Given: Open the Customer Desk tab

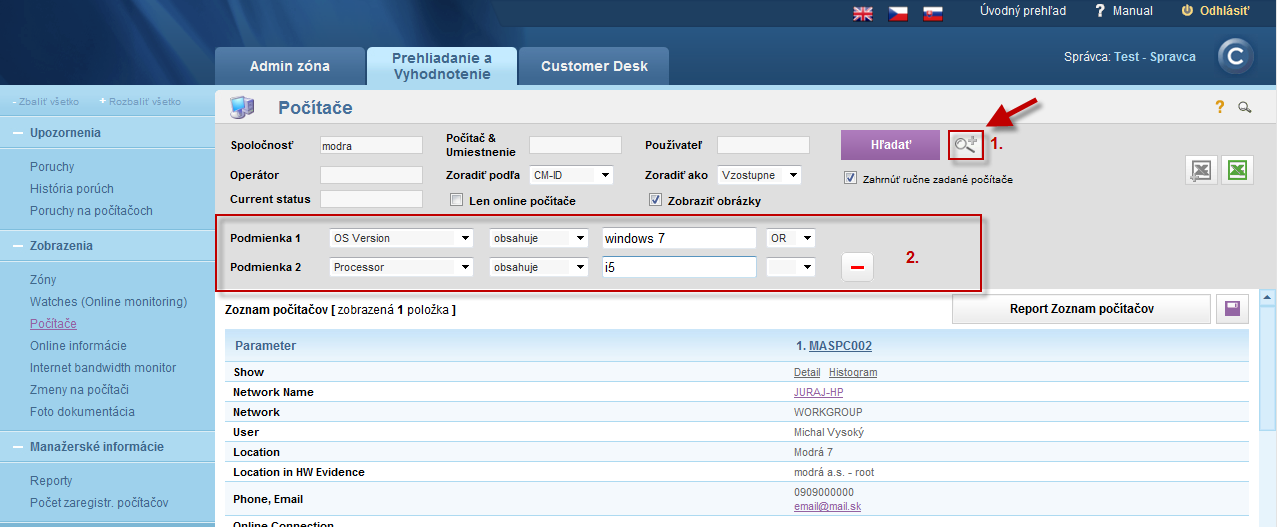Looking at the screenshot, I should click(x=594, y=66).
